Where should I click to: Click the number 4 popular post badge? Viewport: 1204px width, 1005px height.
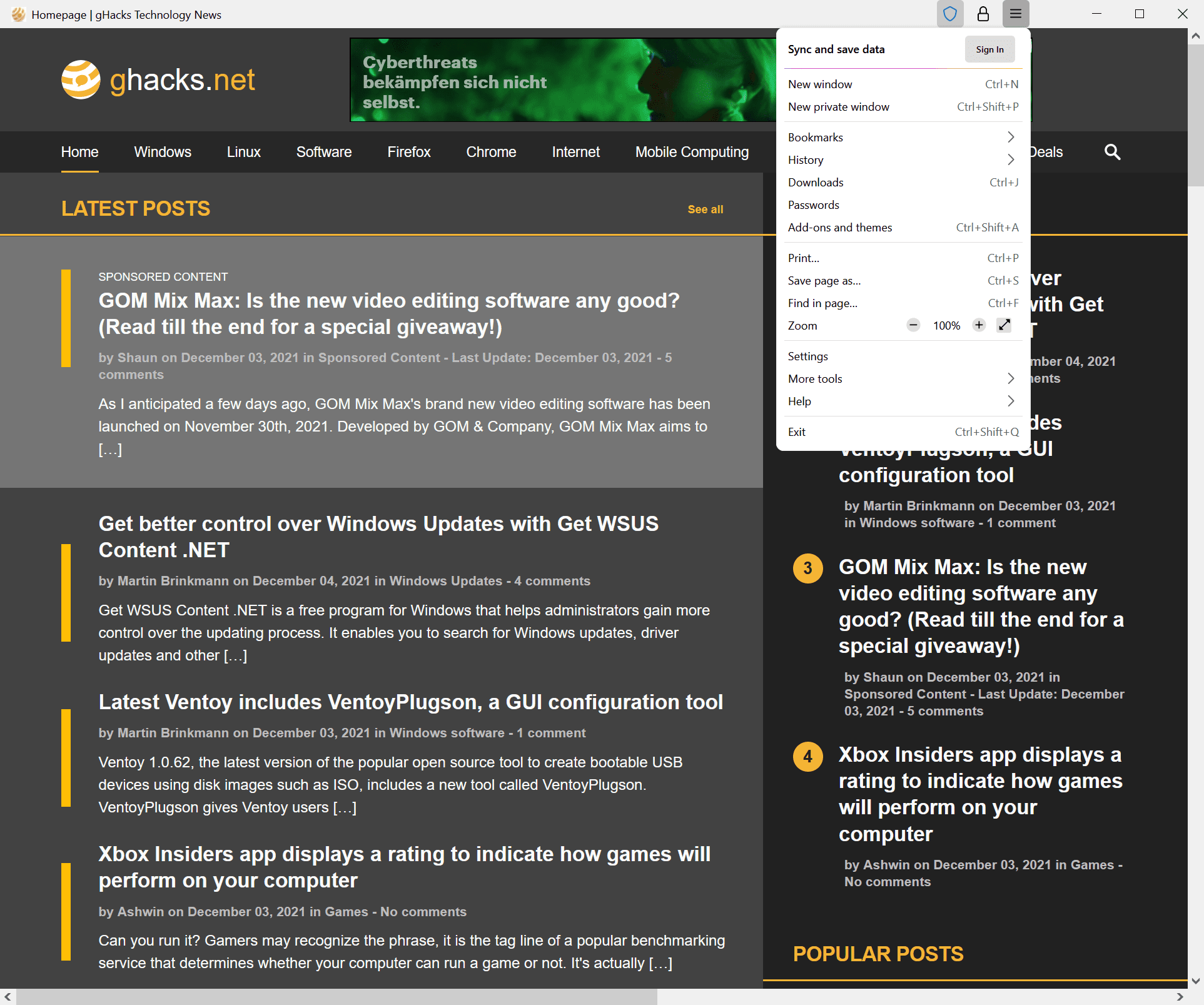(x=807, y=756)
